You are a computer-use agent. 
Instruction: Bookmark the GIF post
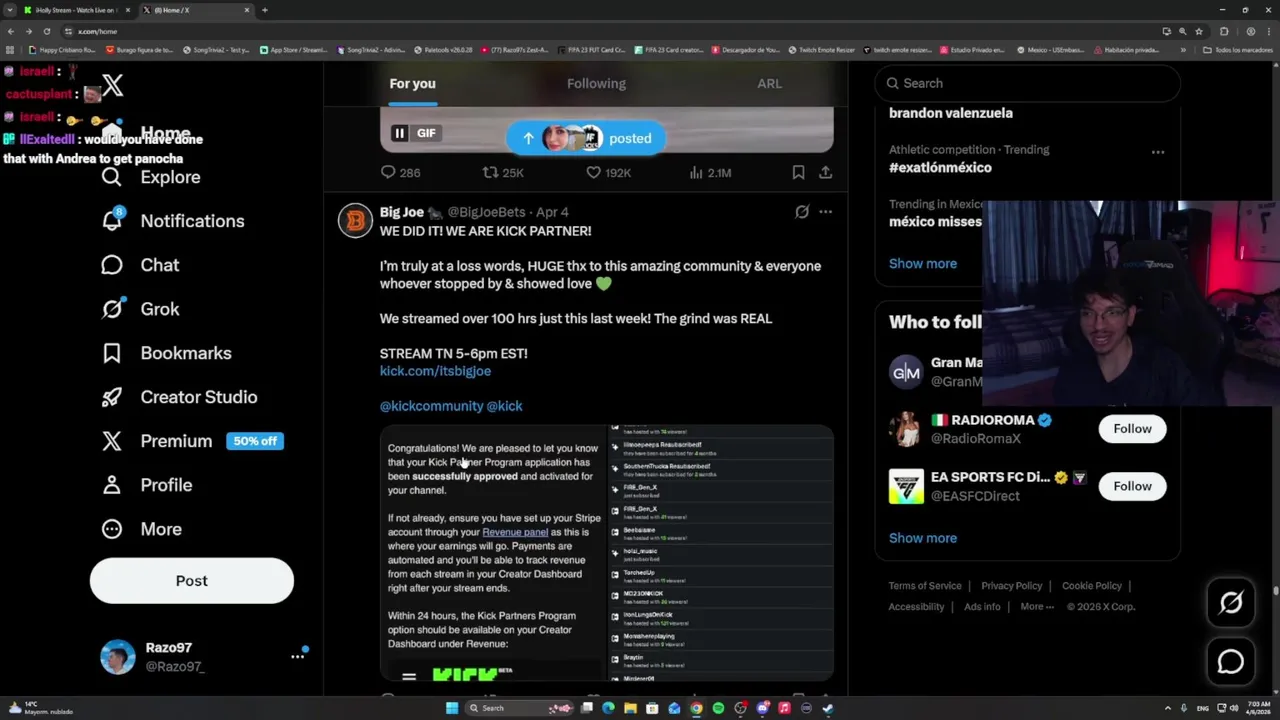click(x=798, y=173)
